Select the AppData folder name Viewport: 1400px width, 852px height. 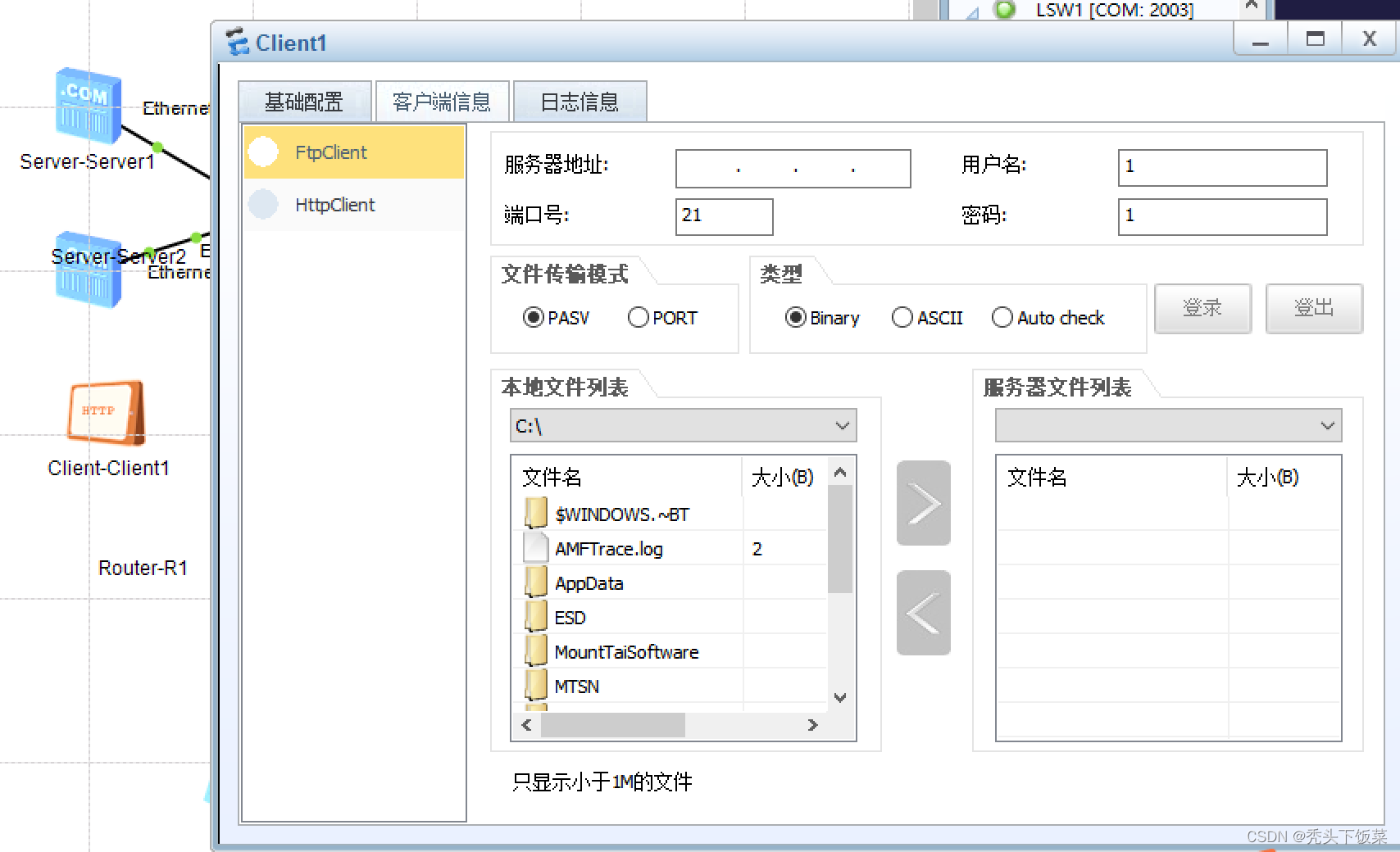[589, 583]
